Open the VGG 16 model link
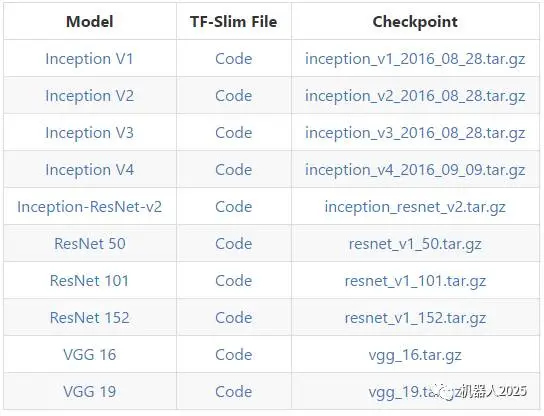 pyautogui.click(x=90, y=355)
